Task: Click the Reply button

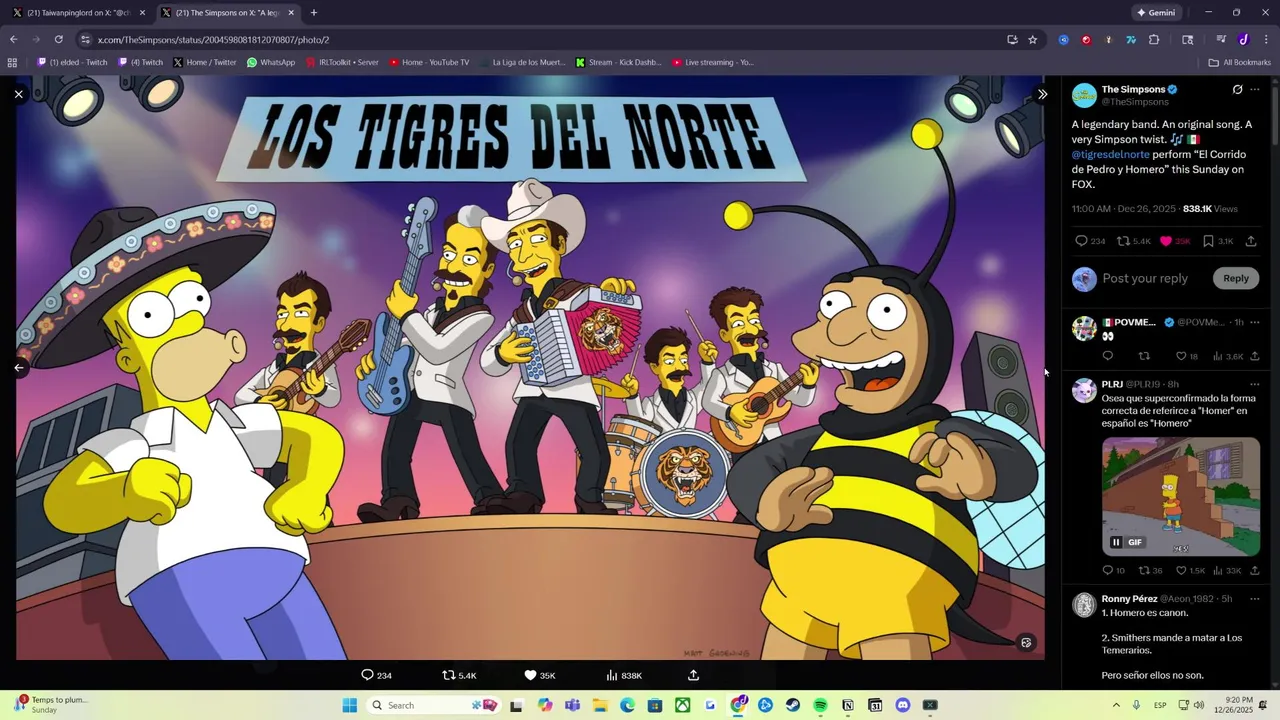Action: [x=1236, y=278]
